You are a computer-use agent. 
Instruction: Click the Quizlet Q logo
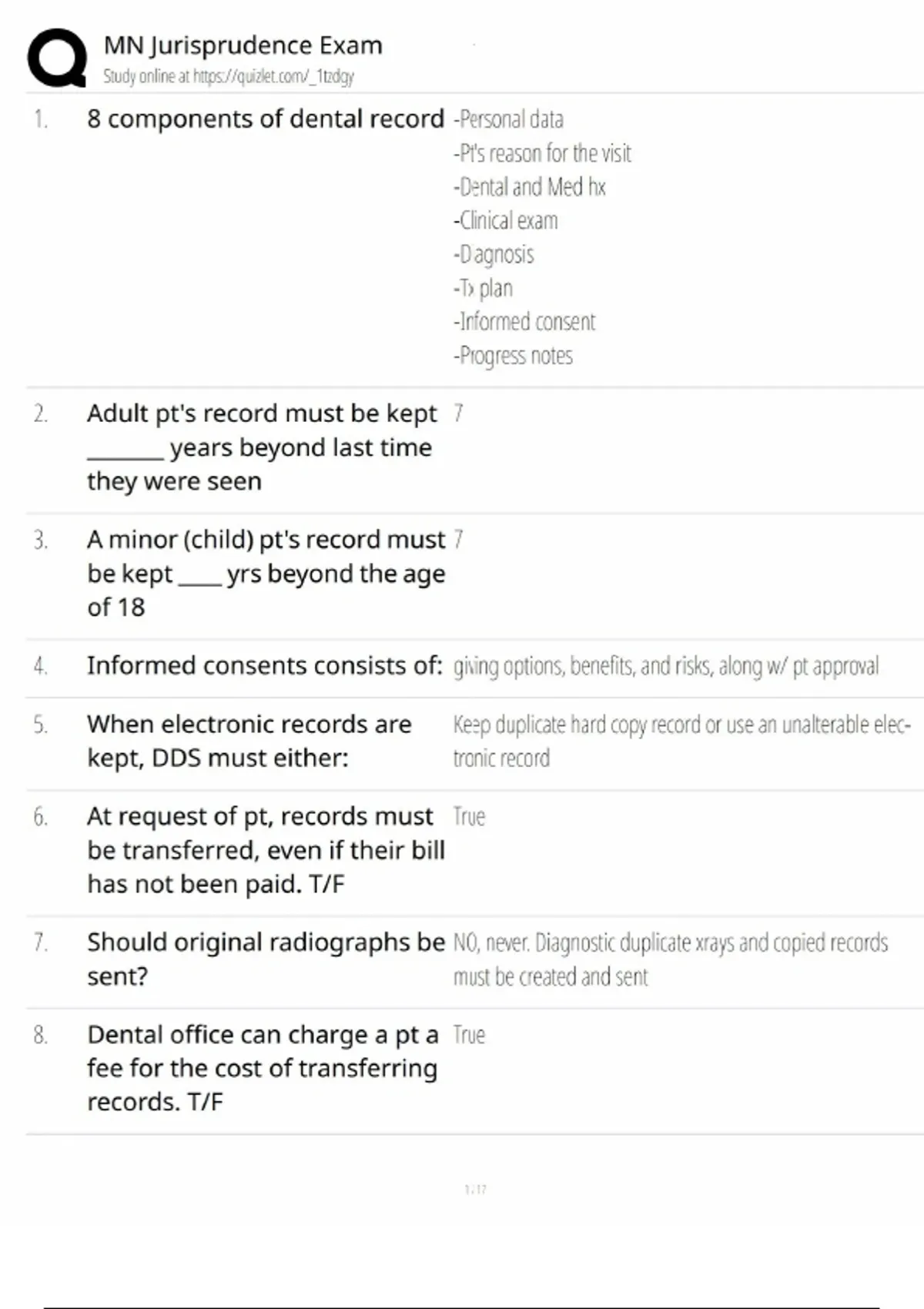click(56, 58)
